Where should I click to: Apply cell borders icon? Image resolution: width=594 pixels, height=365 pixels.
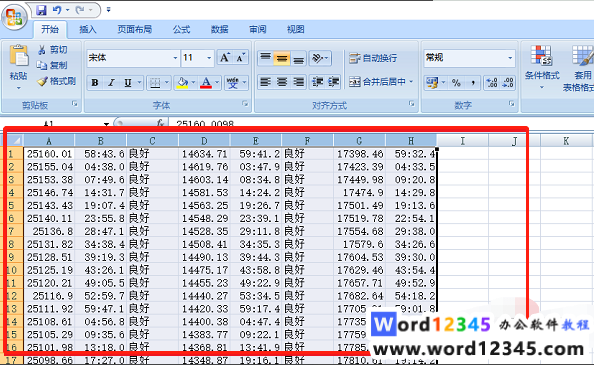coord(155,83)
